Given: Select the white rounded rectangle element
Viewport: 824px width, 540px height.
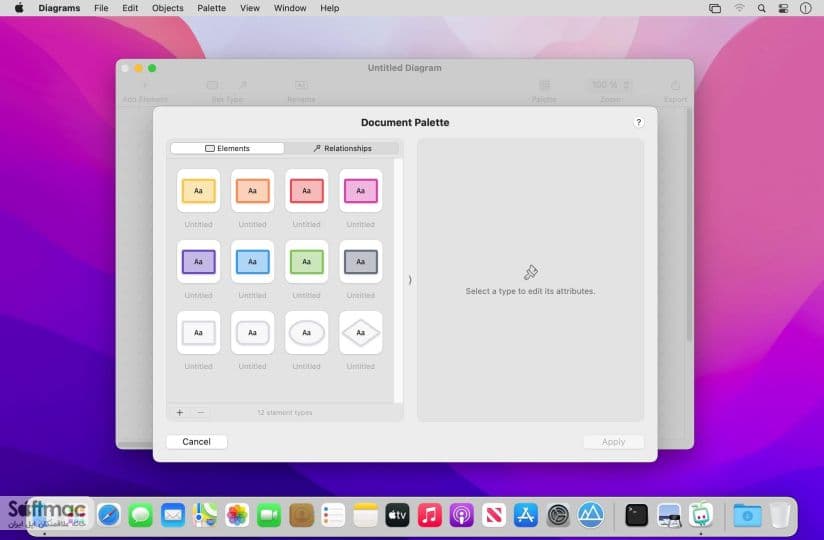Looking at the screenshot, I should tap(252, 333).
